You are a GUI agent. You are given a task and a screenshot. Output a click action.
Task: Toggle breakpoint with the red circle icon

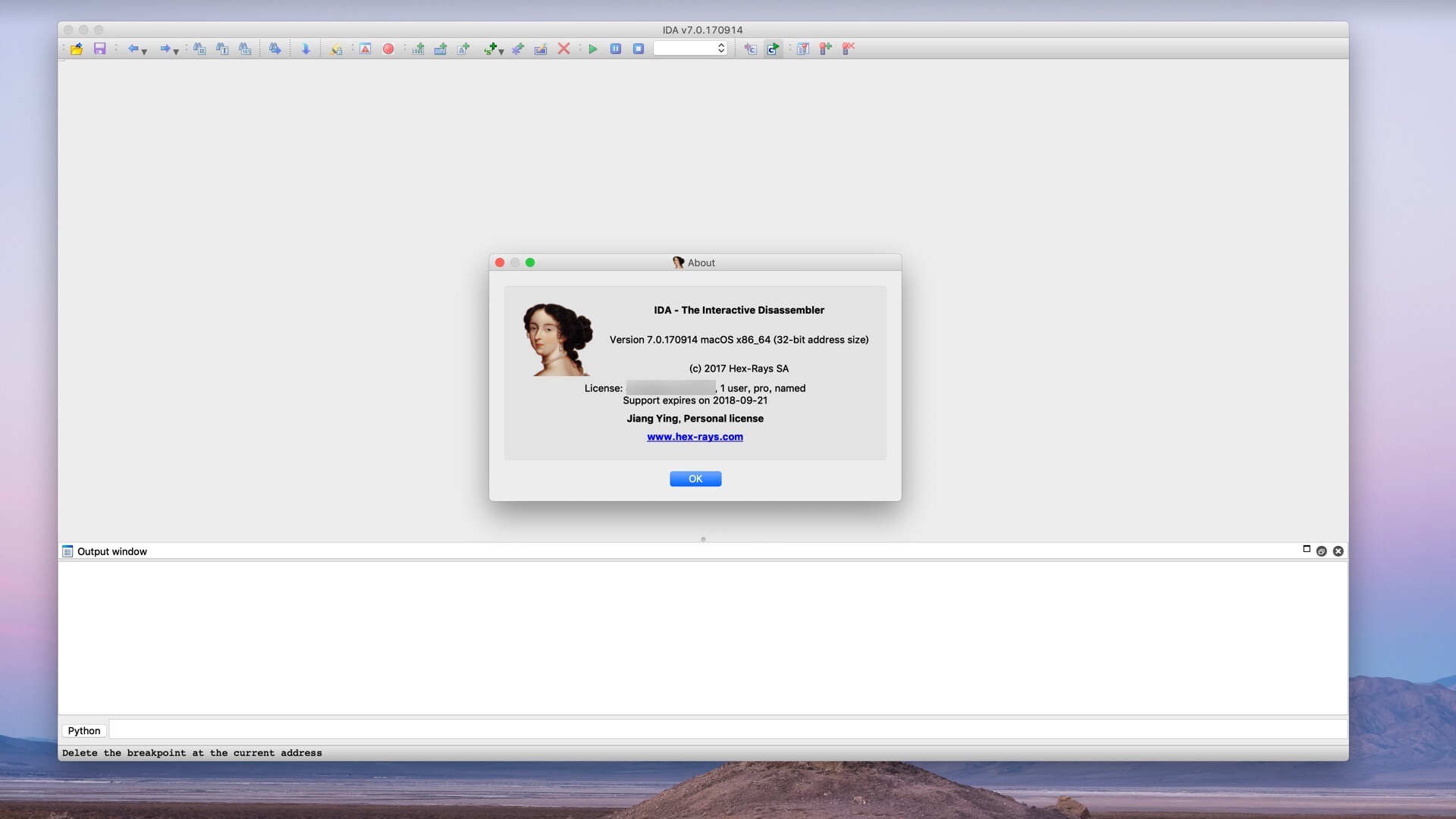[x=388, y=49]
